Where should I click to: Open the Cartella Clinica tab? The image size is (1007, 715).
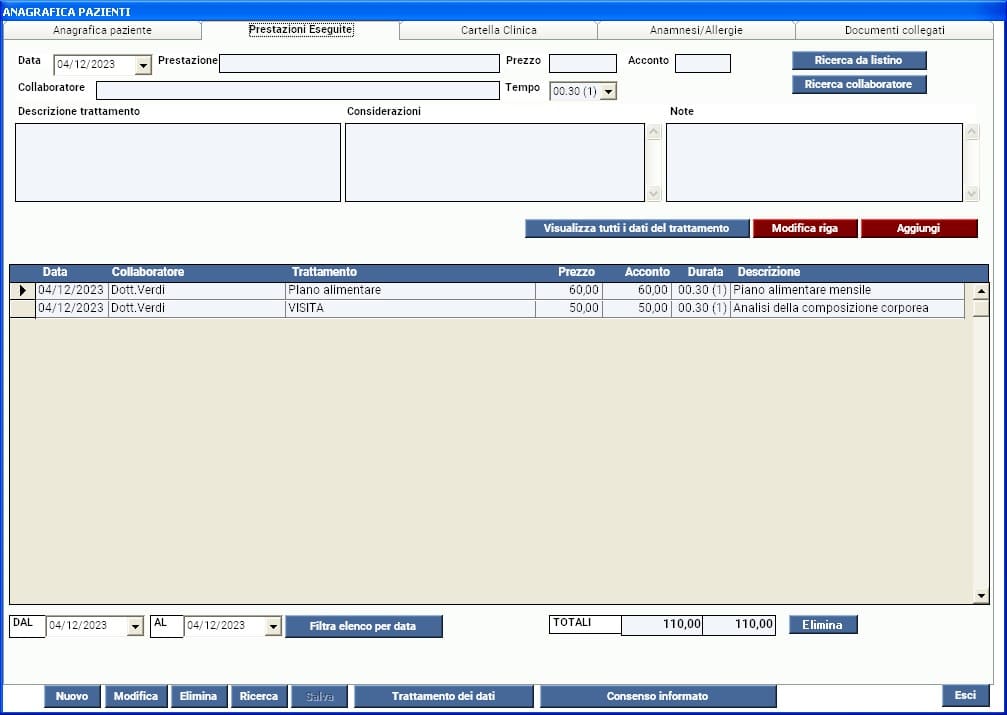click(x=498, y=30)
